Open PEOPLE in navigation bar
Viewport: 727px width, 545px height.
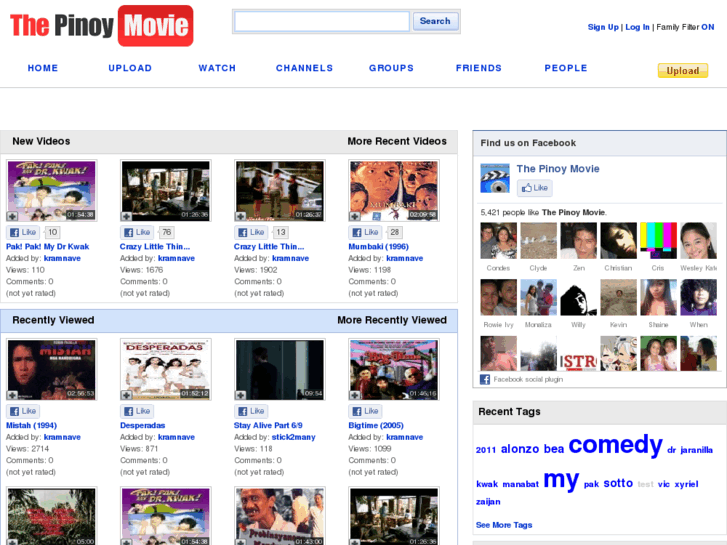click(566, 68)
